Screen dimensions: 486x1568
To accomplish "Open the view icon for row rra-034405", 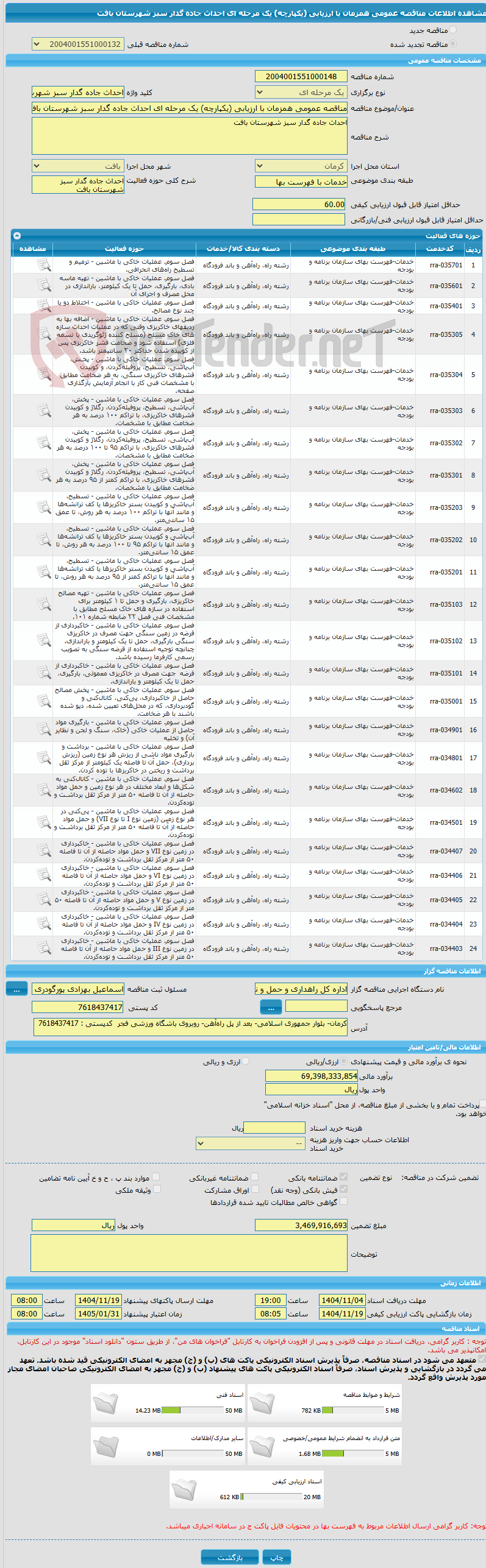I will [44, 900].
